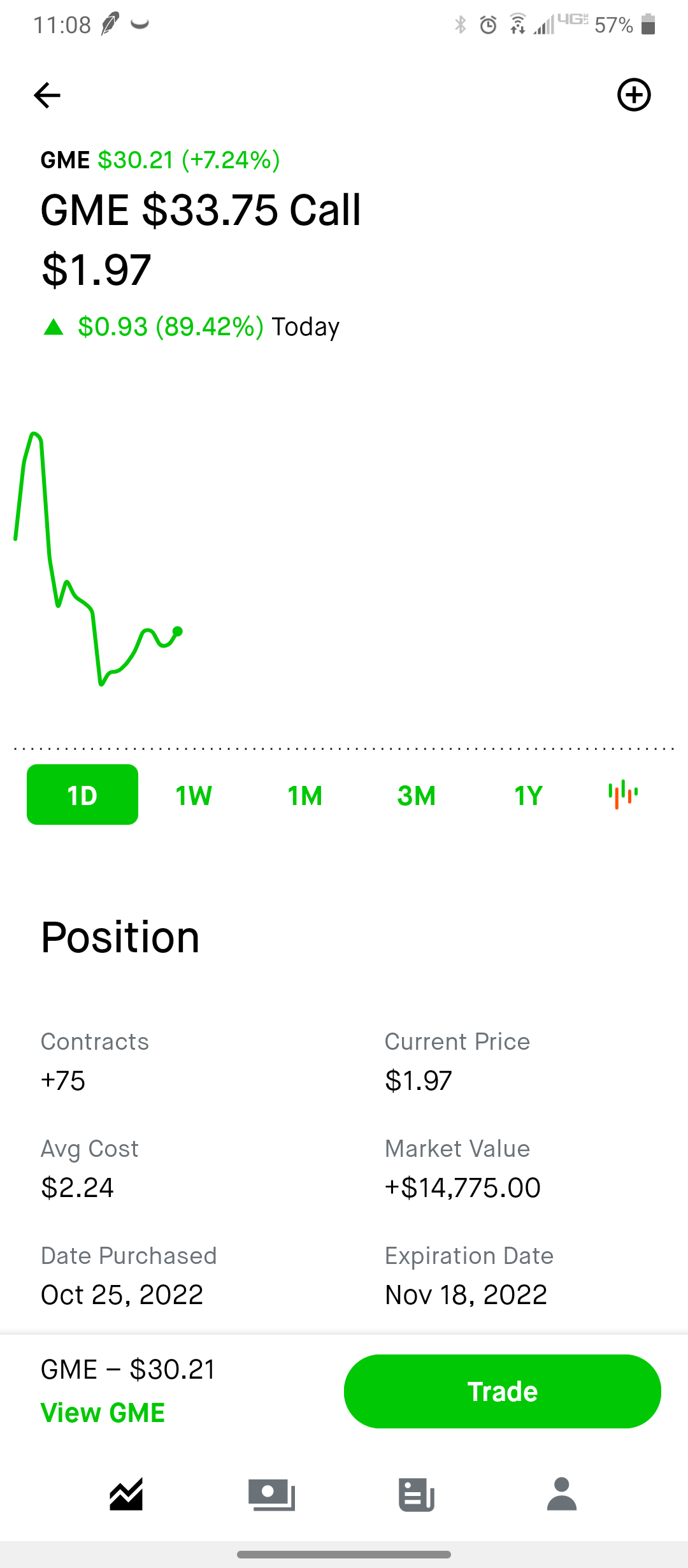Select the 1Y chart range
This screenshot has width=688, height=1568.
(528, 795)
